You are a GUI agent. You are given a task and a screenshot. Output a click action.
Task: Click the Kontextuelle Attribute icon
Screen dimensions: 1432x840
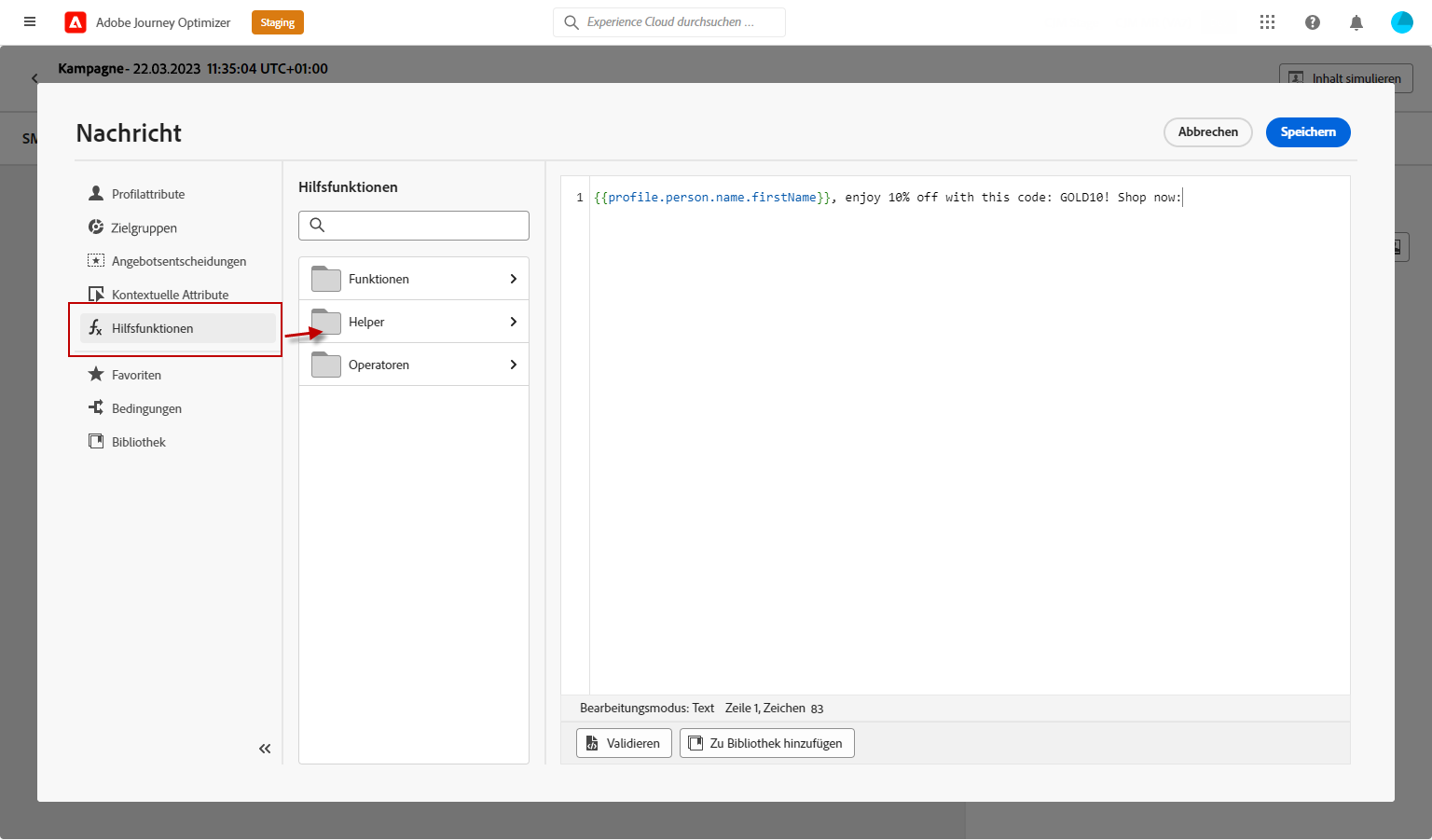pyautogui.click(x=96, y=295)
